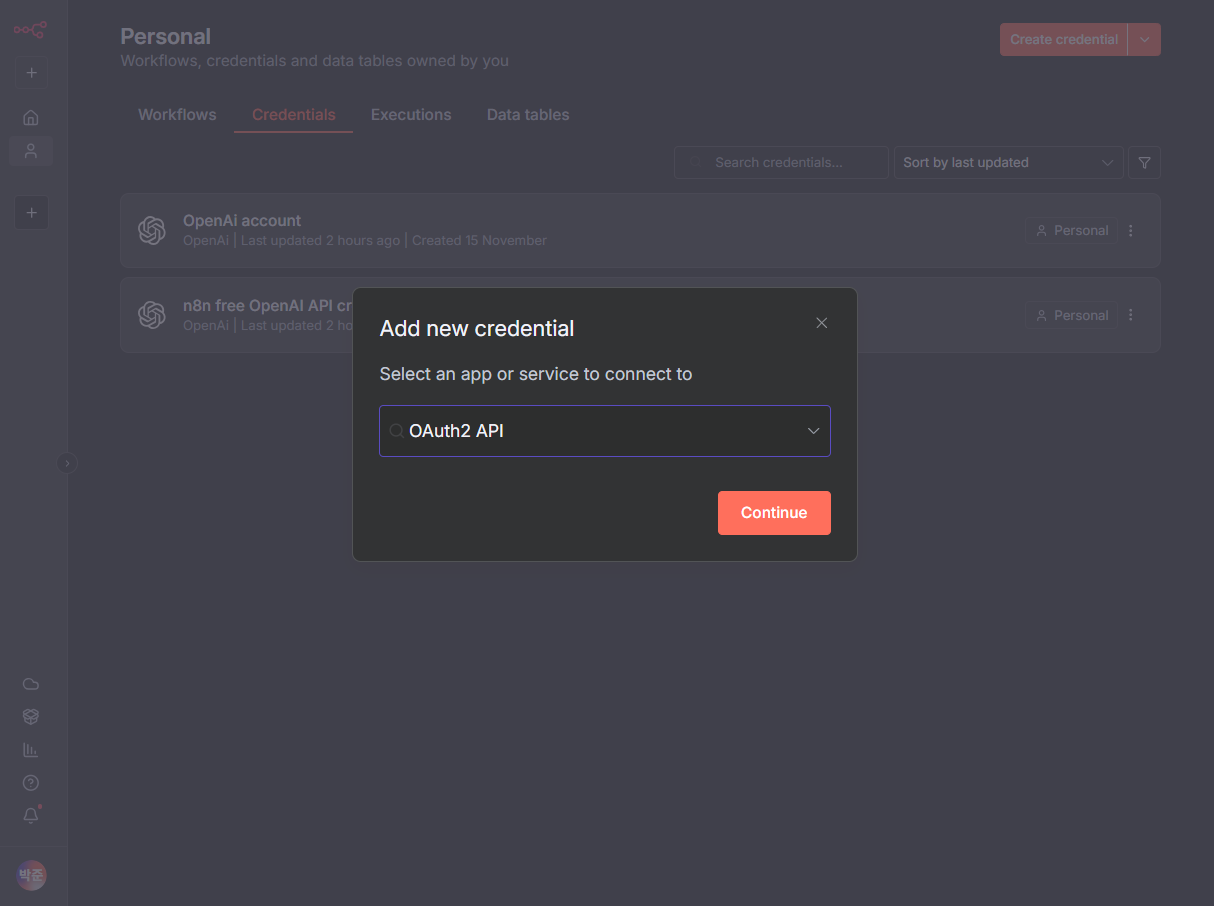Image resolution: width=1214 pixels, height=906 pixels.
Task: Expand the collapsed sidebar with the chevron
Action: (x=67, y=463)
